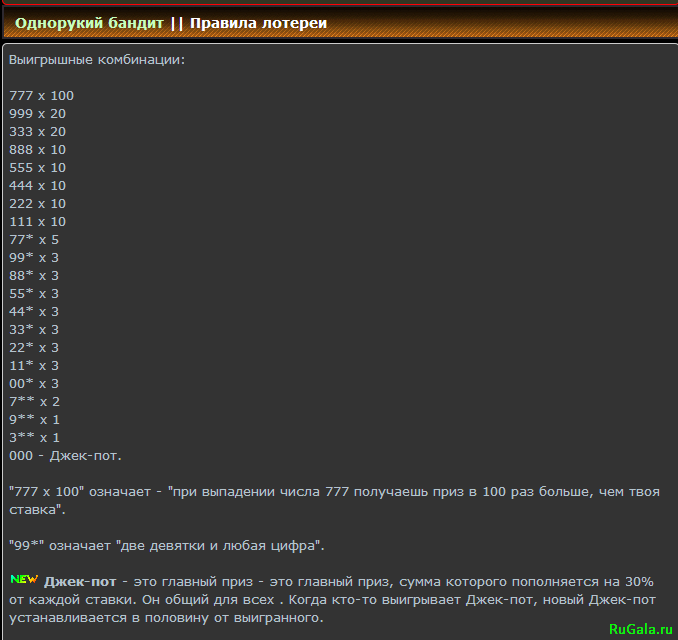This screenshot has height=640, width=678.
Task: Click the bold Джек-пот heading text
Action: (81, 581)
